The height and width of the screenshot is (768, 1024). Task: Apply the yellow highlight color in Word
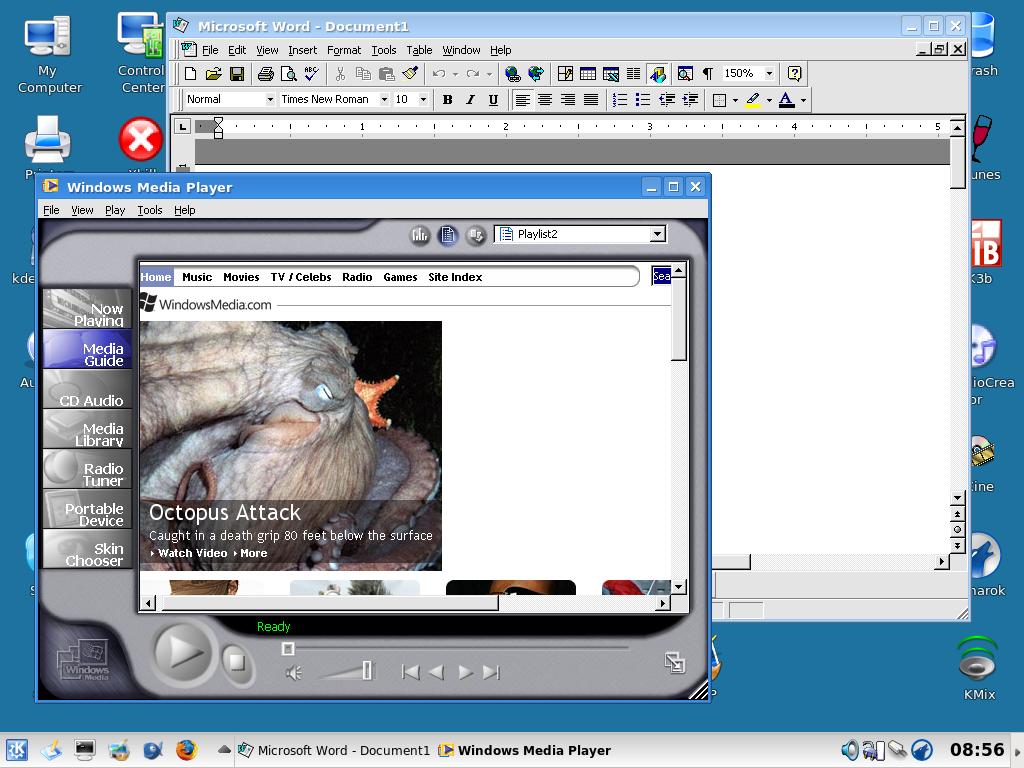pyautogui.click(x=753, y=99)
